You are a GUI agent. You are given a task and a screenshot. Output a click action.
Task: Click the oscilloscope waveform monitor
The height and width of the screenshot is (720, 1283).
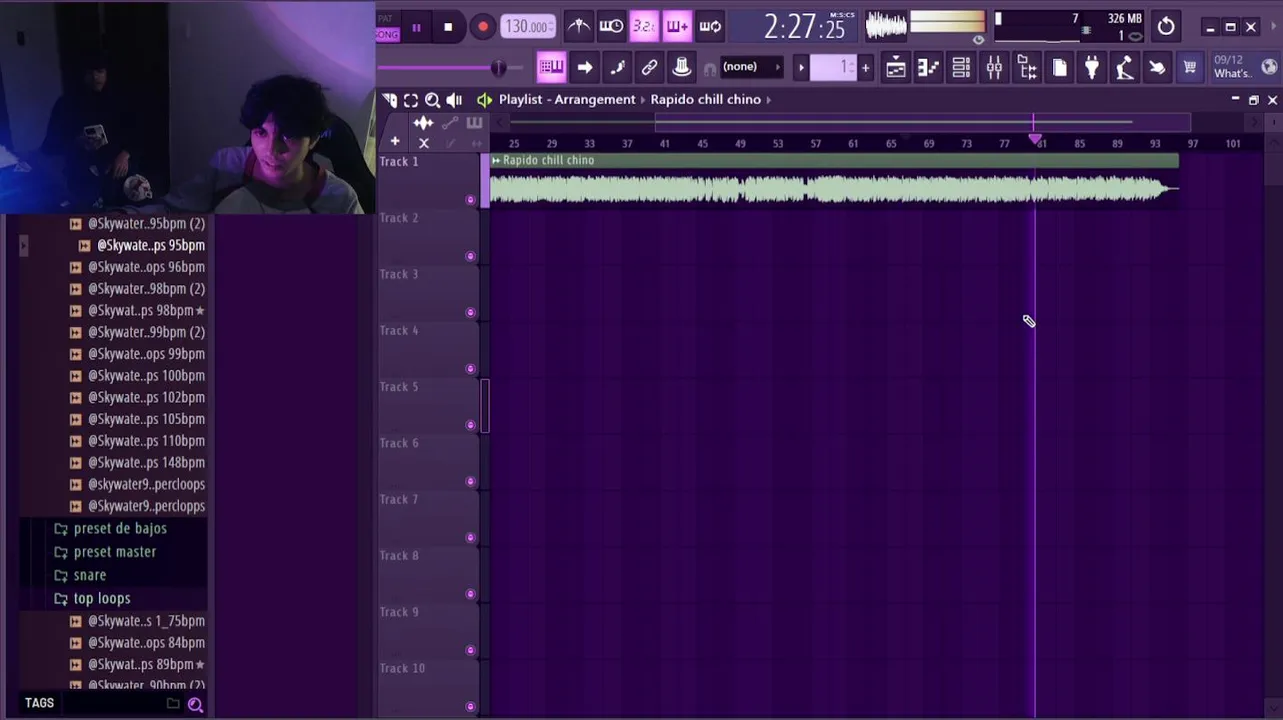tap(886, 27)
